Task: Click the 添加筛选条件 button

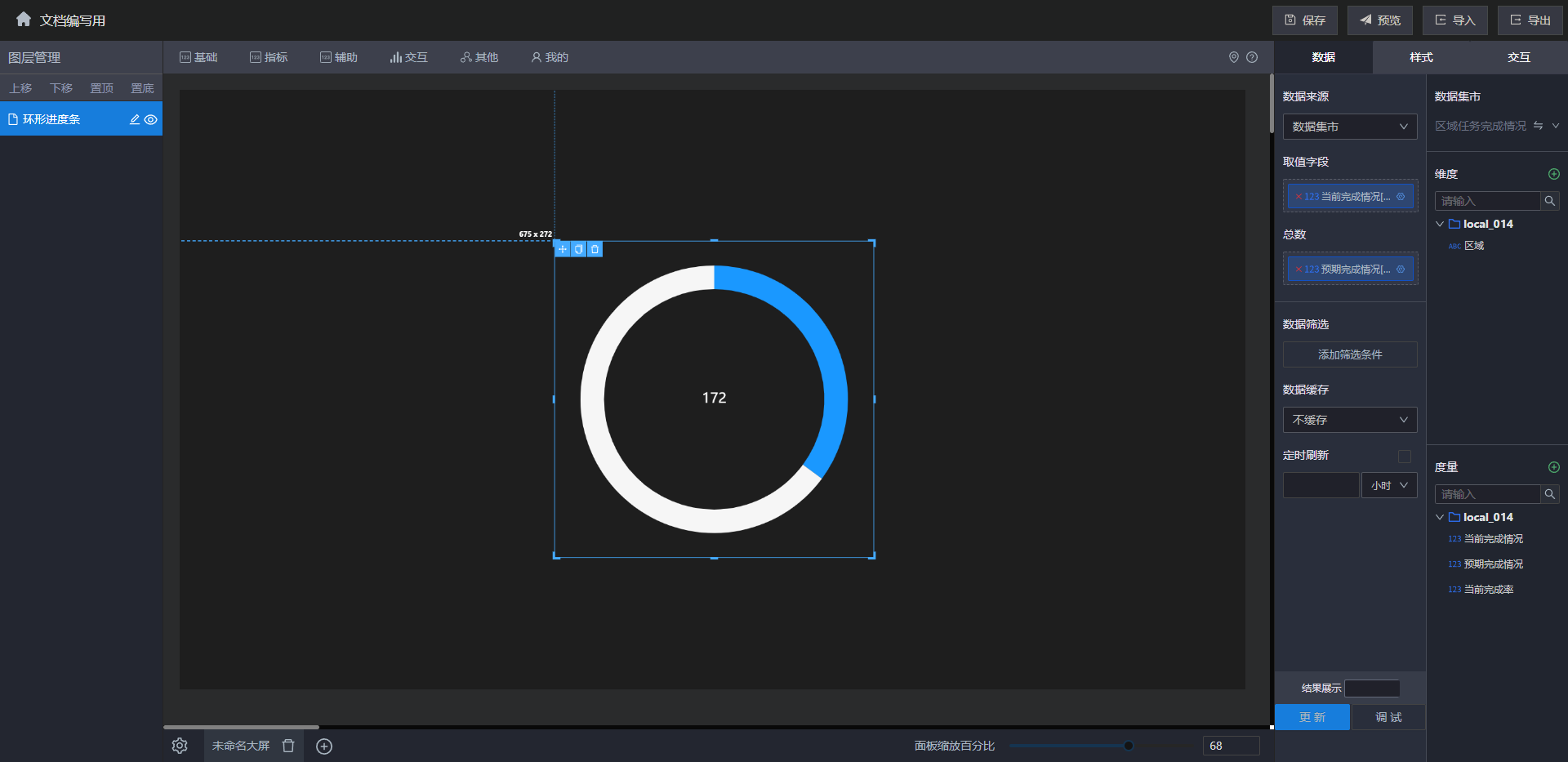Action: pos(1349,354)
